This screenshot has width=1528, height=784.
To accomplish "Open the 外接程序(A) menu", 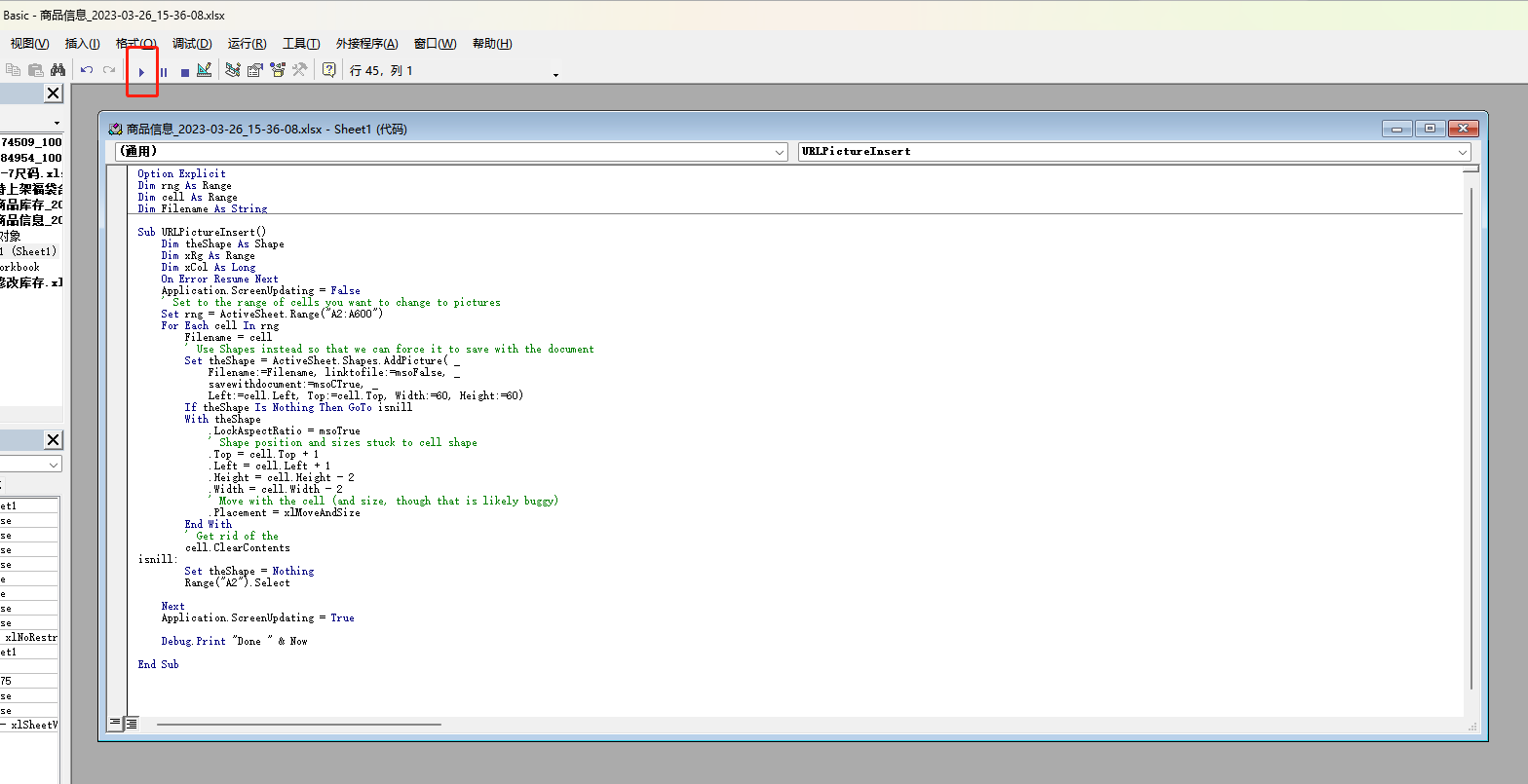I will tap(366, 44).
